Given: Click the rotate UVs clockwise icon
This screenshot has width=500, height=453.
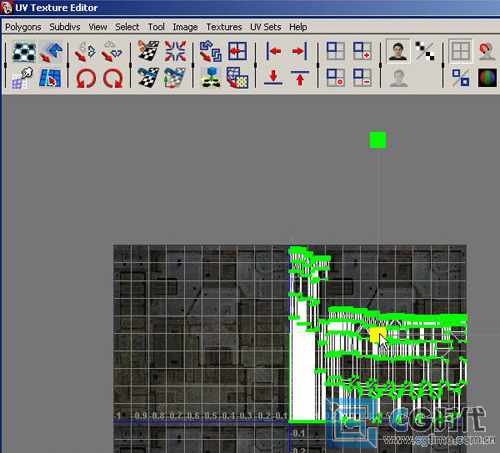Looking at the screenshot, I should (113, 78).
